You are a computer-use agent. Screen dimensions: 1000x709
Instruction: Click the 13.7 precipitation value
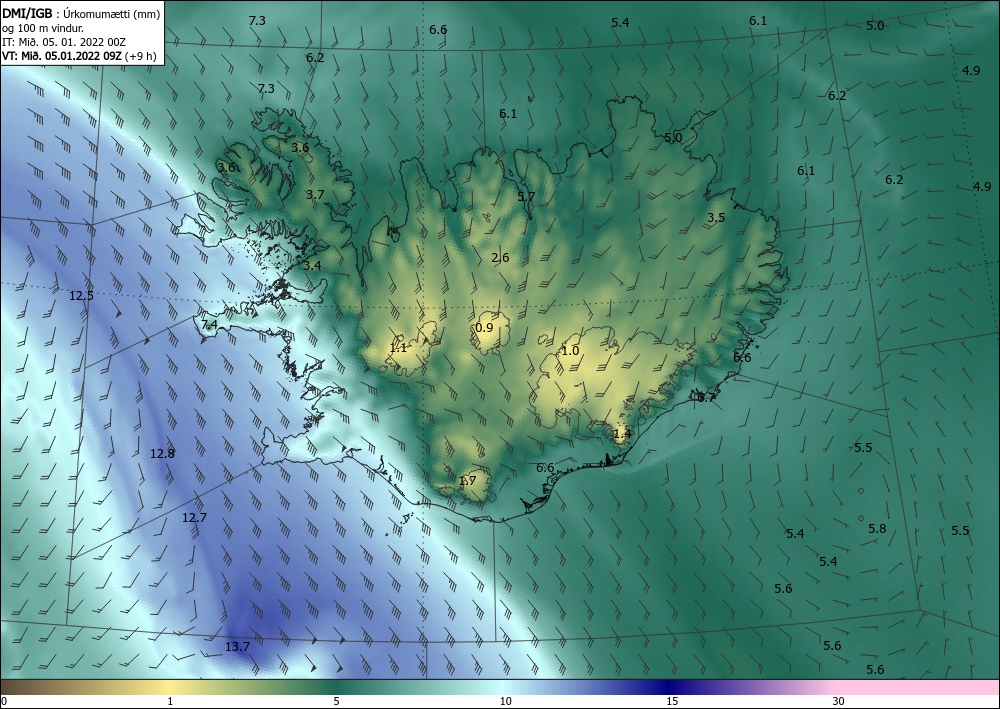(x=237, y=647)
